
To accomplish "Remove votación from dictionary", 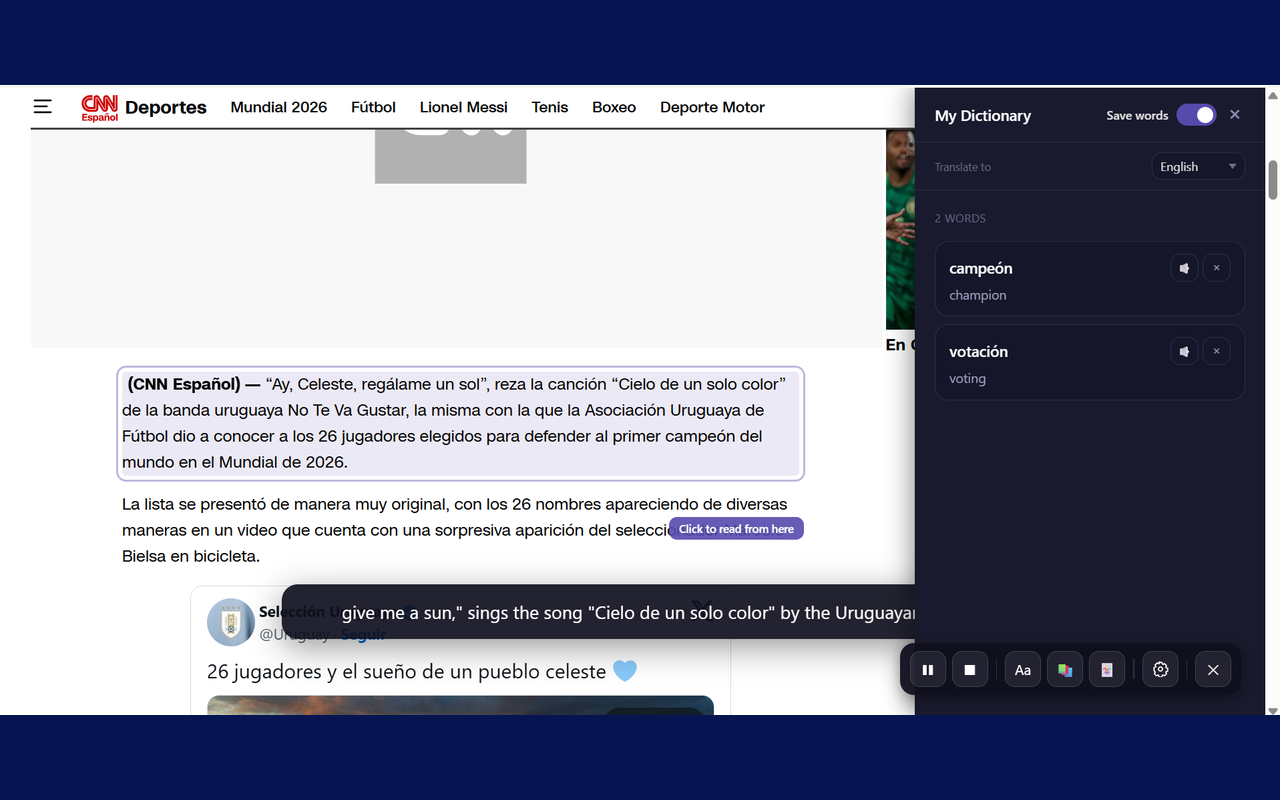I will [1216, 351].
